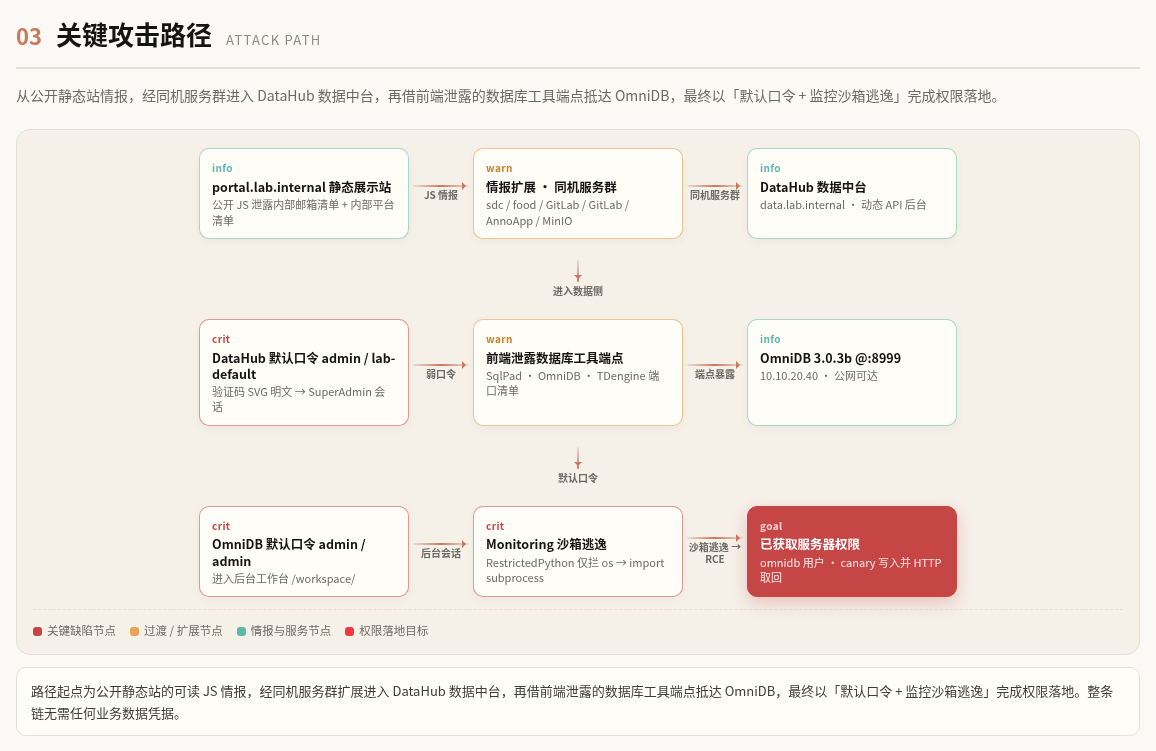
Task: Click the legend label 过渡 / 扩展节点
Action: click(x=183, y=631)
